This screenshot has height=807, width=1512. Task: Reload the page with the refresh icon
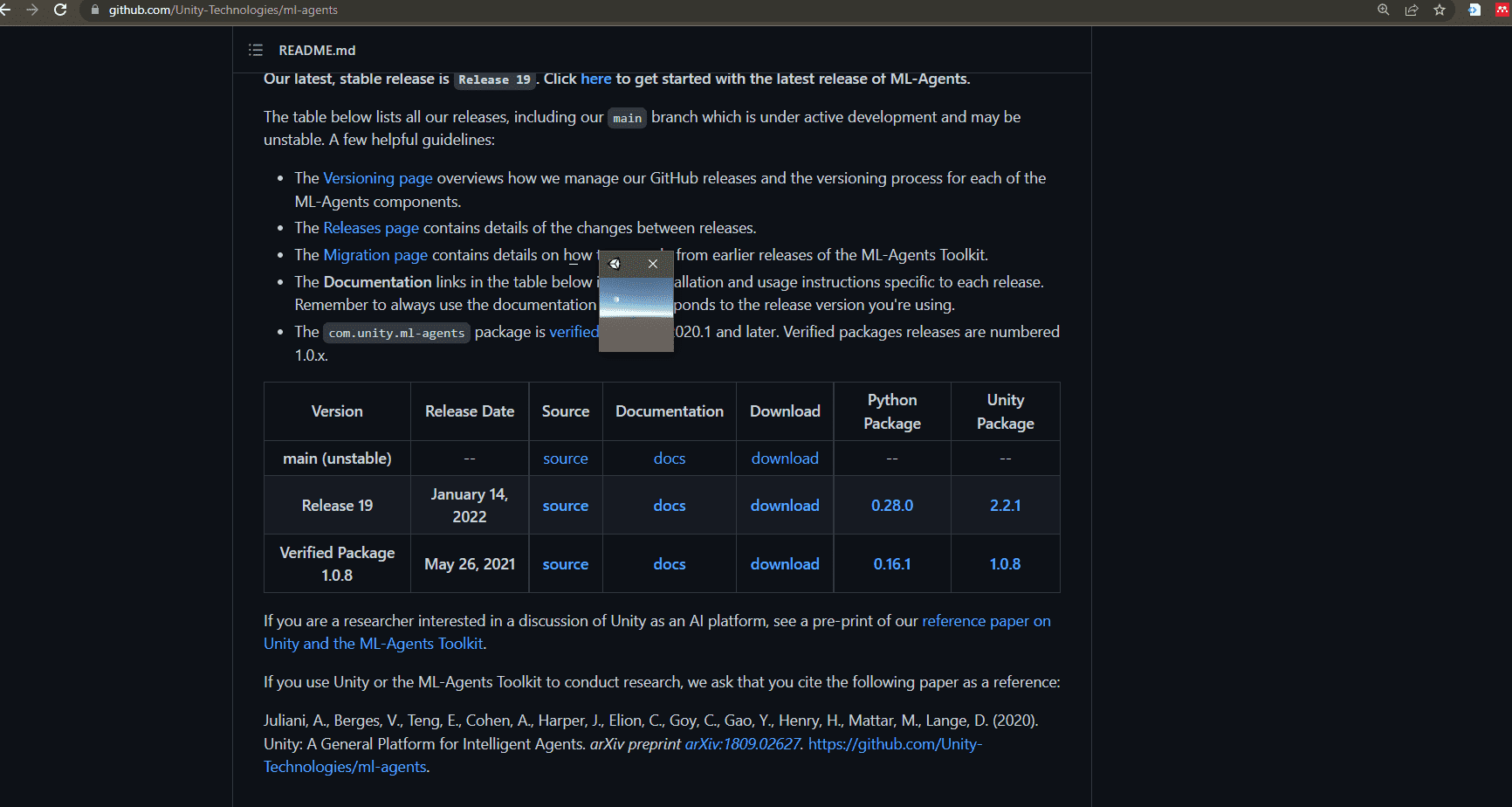[x=60, y=10]
